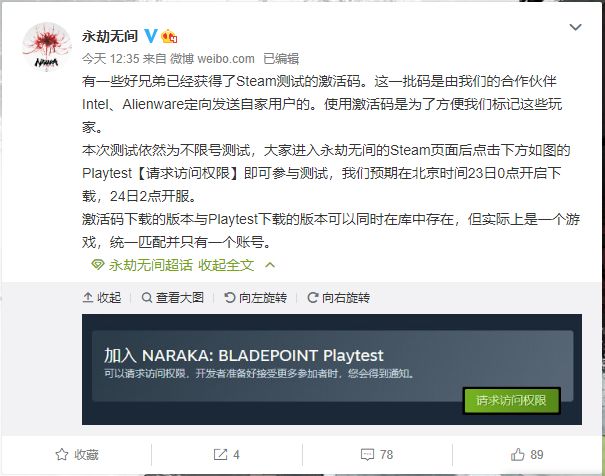Screen dimensions: 605x476
Task: Open the post options chevron menu
Action: click(x=575, y=27)
